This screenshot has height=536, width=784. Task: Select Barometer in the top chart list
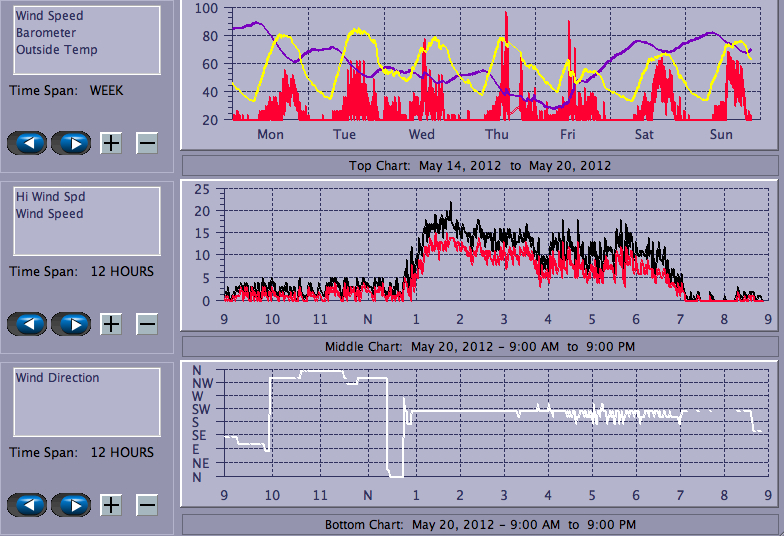tap(45, 33)
